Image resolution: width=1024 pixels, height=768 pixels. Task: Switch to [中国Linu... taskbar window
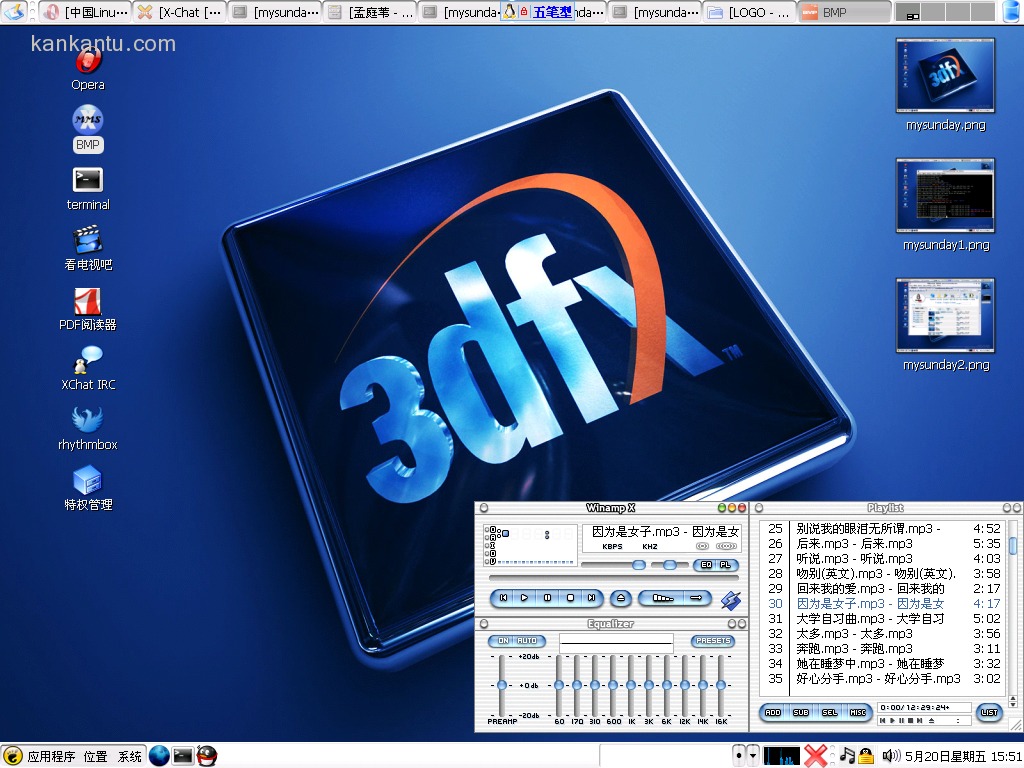click(x=86, y=12)
